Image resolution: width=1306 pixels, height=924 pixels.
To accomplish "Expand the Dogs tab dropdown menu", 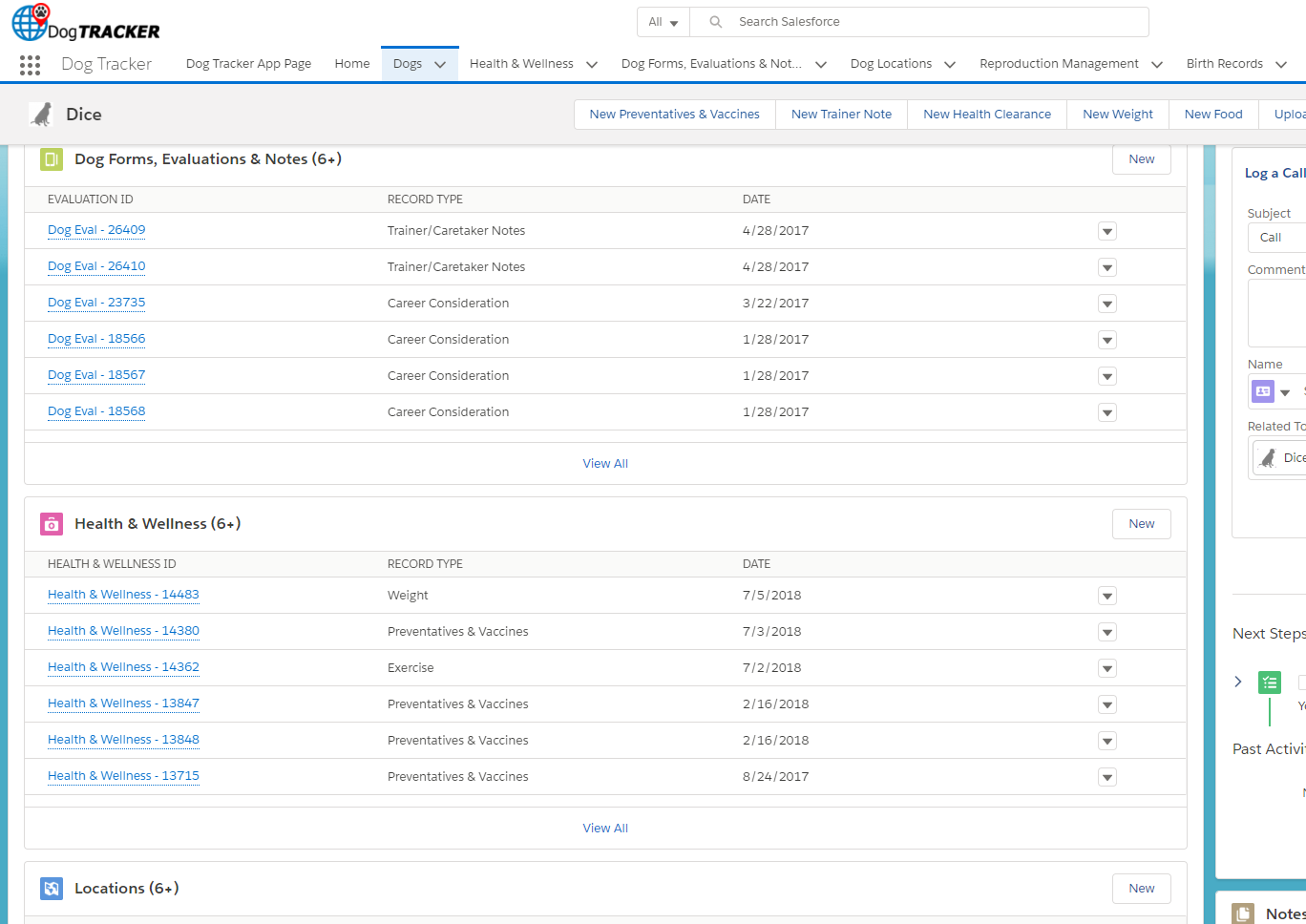I will [440, 65].
